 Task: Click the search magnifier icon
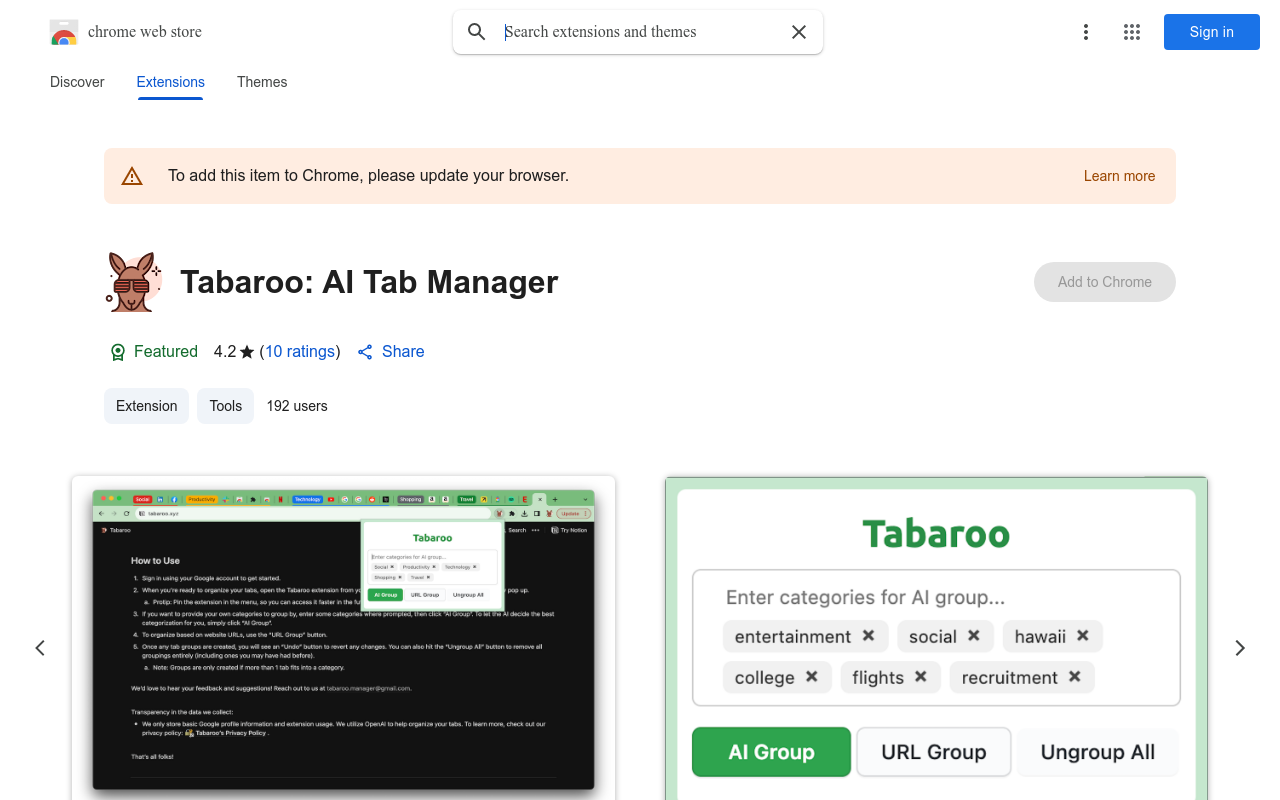477,32
